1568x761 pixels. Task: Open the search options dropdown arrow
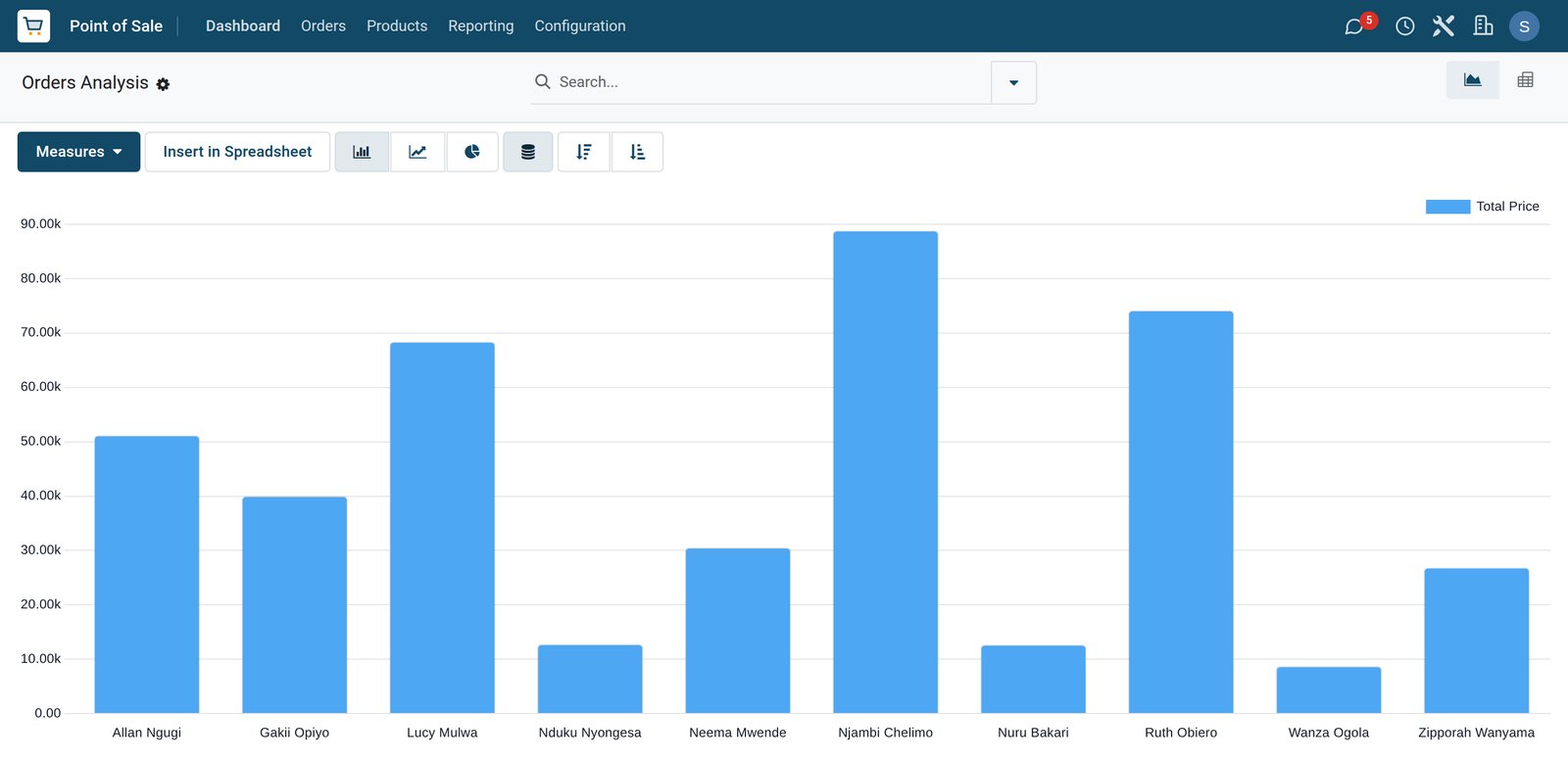[x=1013, y=82]
